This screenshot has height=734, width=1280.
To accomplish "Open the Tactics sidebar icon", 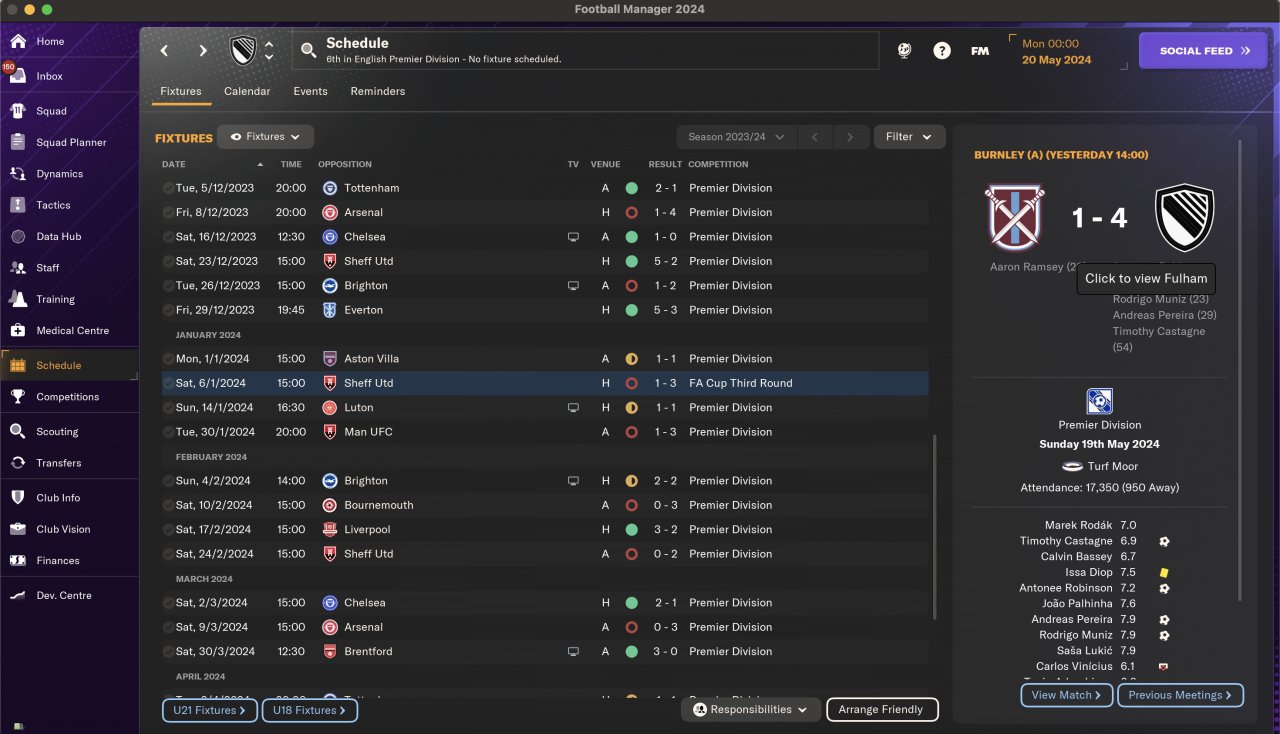I will pos(18,205).
